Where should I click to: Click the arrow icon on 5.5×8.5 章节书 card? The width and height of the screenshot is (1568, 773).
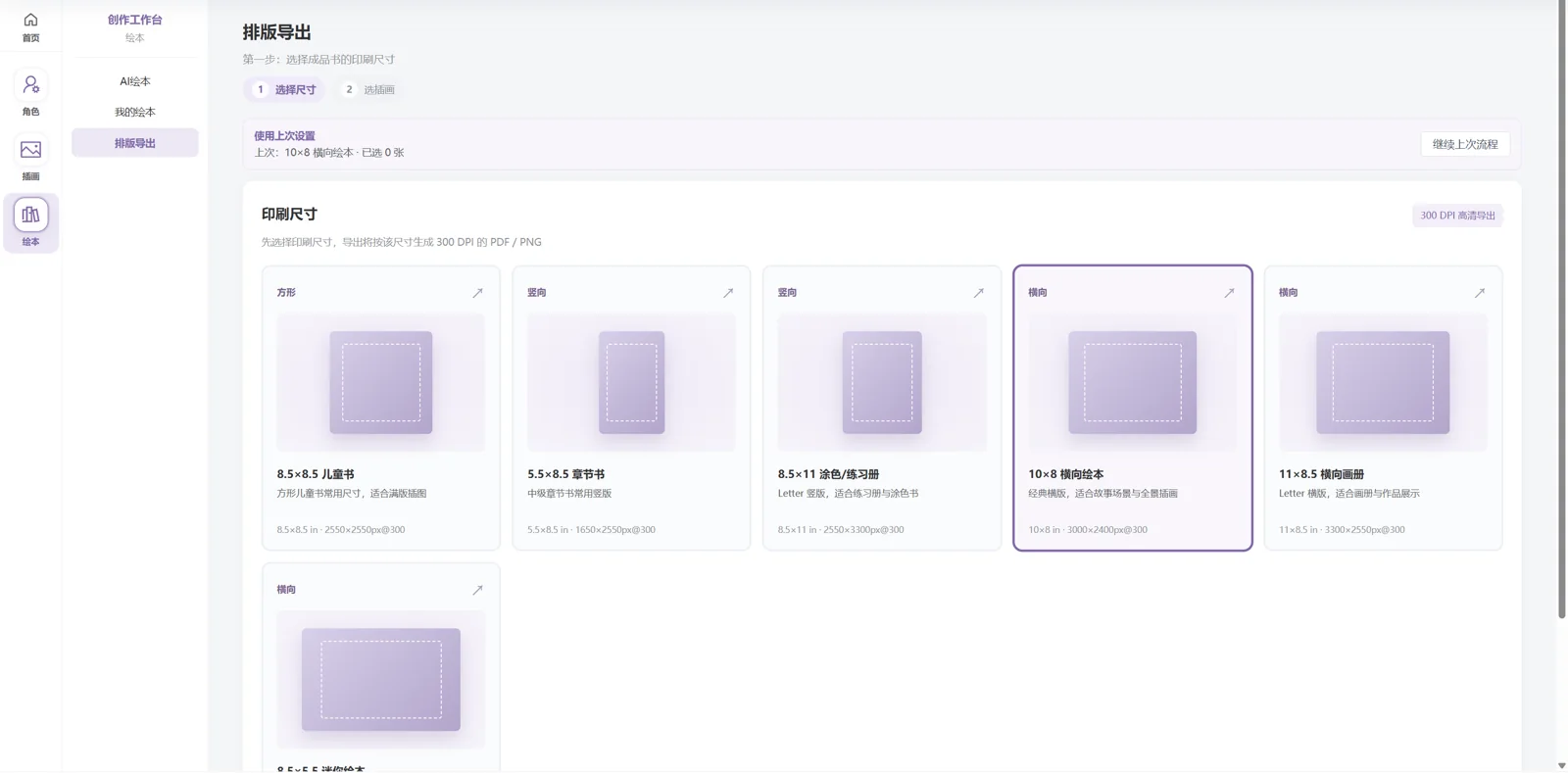click(728, 293)
